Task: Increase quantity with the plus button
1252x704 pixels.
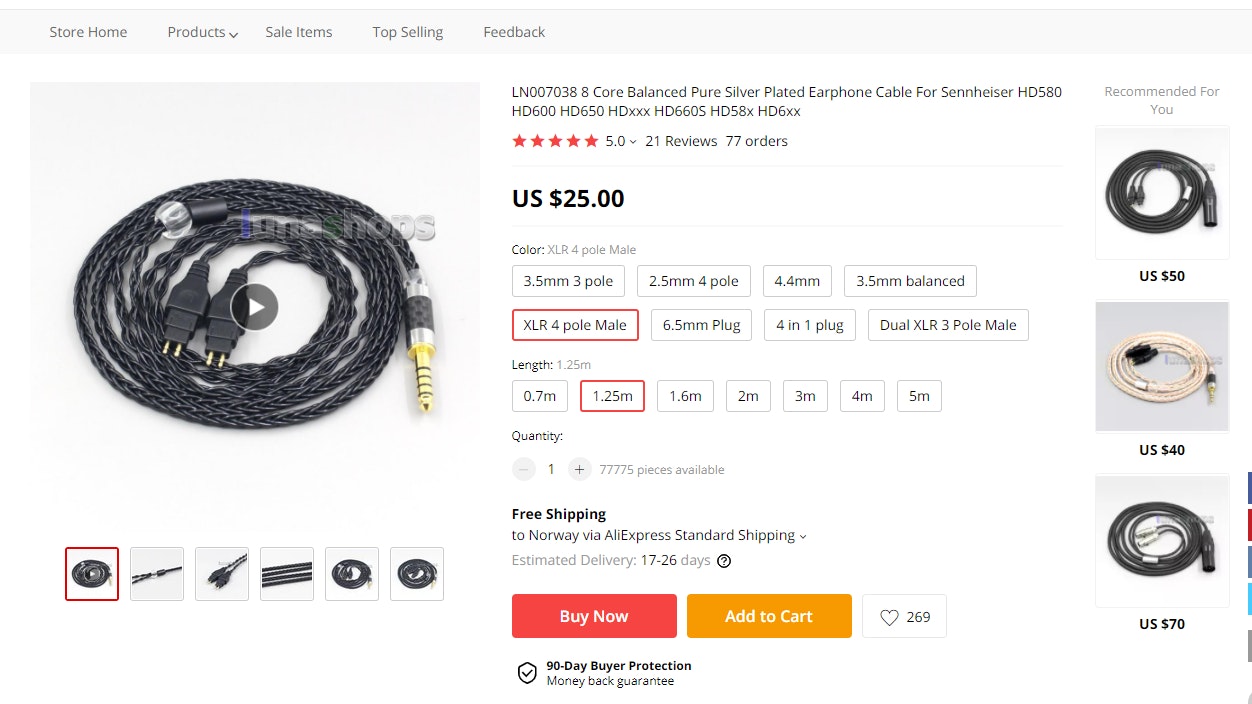Action: pyautogui.click(x=579, y=469)
